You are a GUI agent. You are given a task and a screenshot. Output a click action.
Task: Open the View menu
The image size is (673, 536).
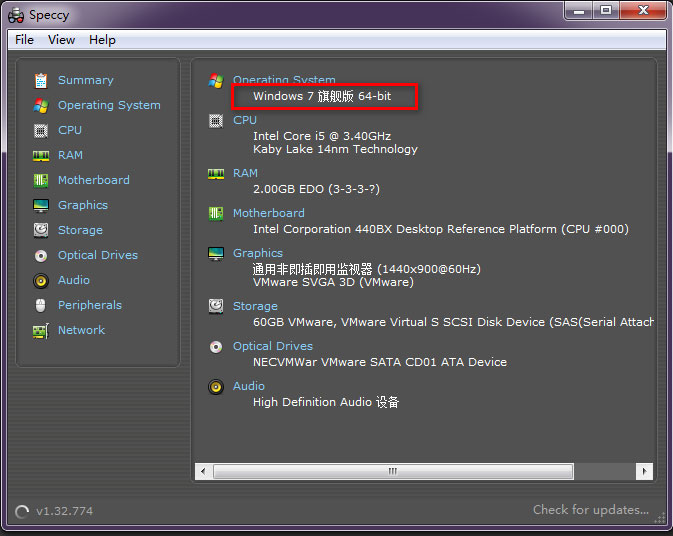[61, 40]
